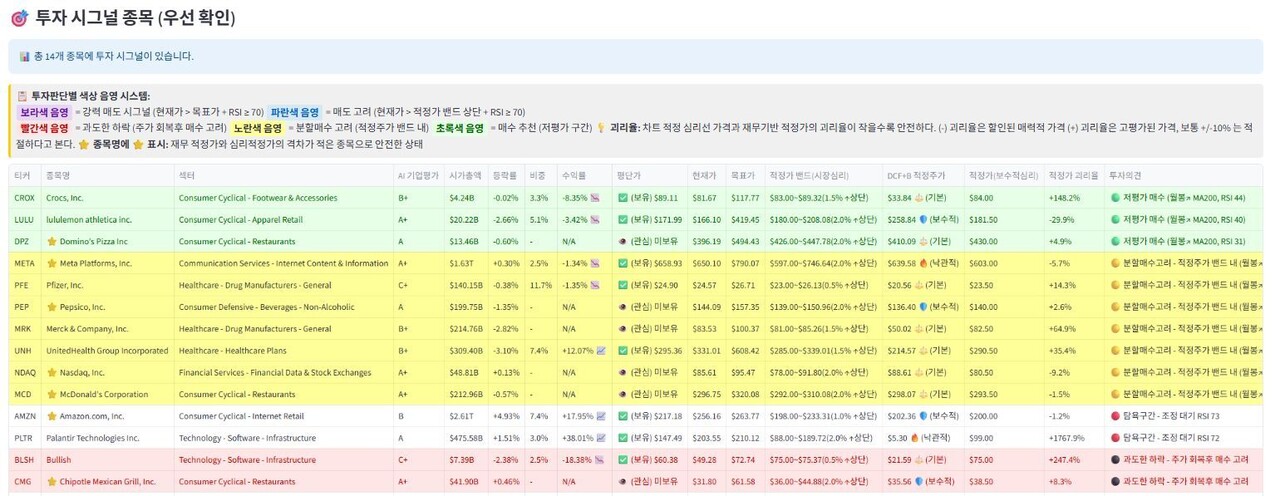Click the star beside Chipotle Mexican Grill
Image resolution: width=1280 pixels, height=496 pixels.
pos(52,481)
